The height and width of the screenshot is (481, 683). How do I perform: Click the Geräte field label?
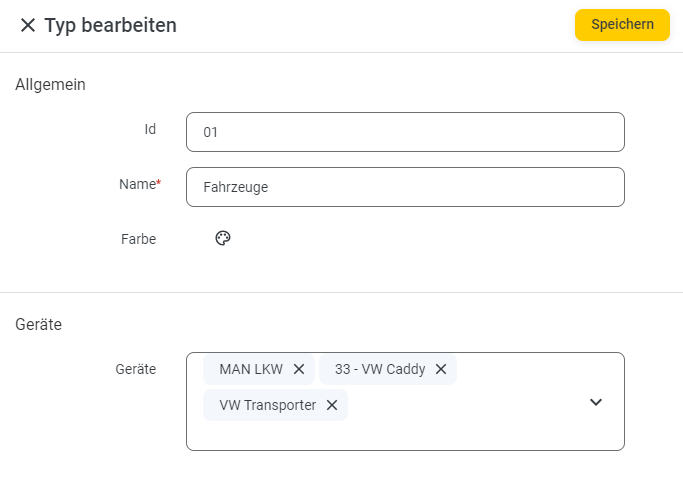135,369
